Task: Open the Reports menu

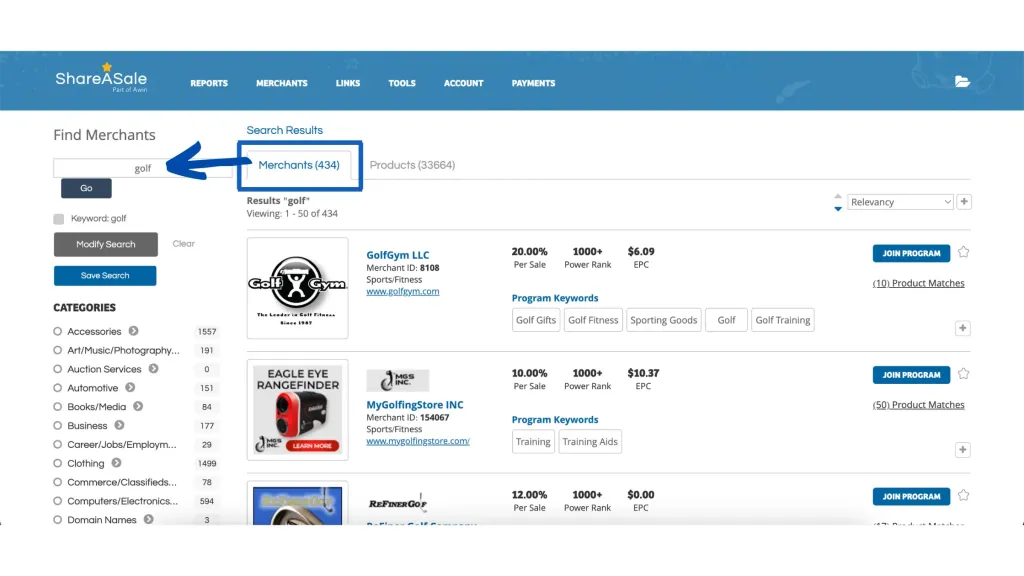Action: (x=209, y=84)
